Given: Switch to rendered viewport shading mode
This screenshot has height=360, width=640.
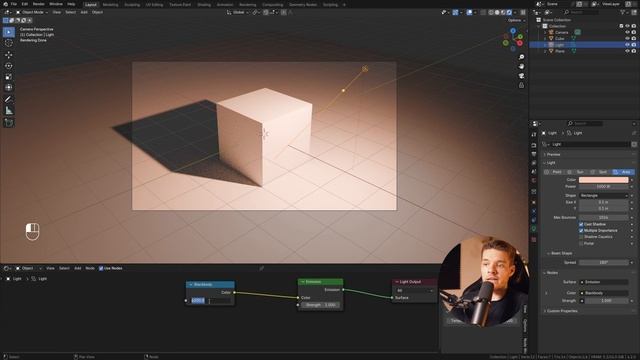Looking at the screenshot, I should (x=509, y=12).
